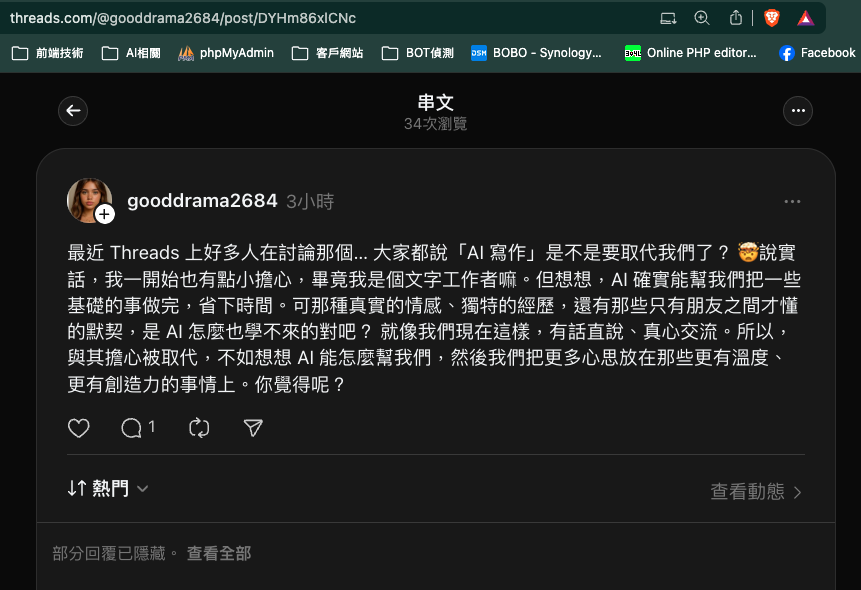The width and height of the screenshot is (861, 590).
Task: Click the share icon in the address bar
Action: pyautogui.click(x=736, y=18)
